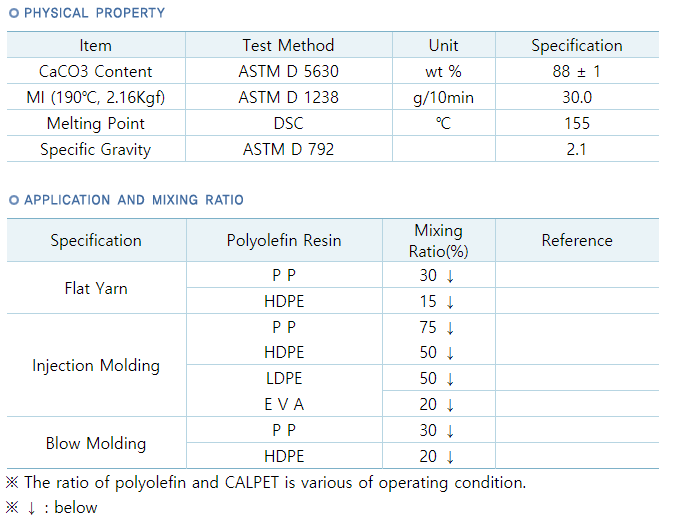Select the Test Method column header
The height and width of the screenshot is (523, 680).
(x=288, y=45)
